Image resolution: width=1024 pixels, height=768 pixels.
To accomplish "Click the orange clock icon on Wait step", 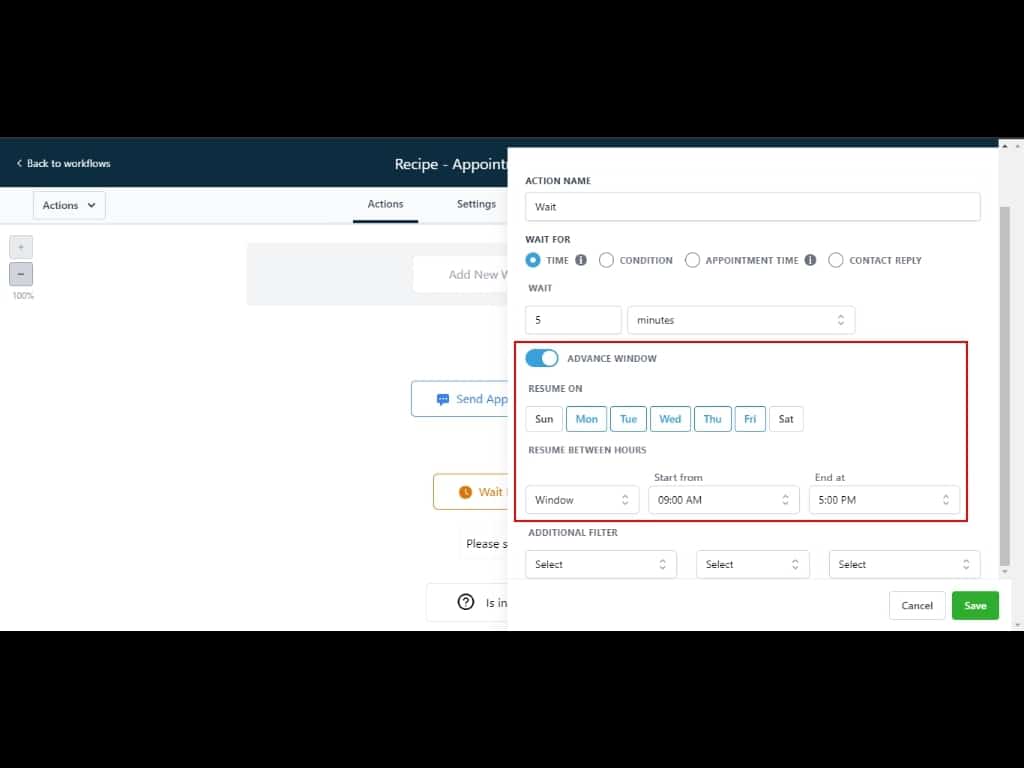I will pos(464,492).
